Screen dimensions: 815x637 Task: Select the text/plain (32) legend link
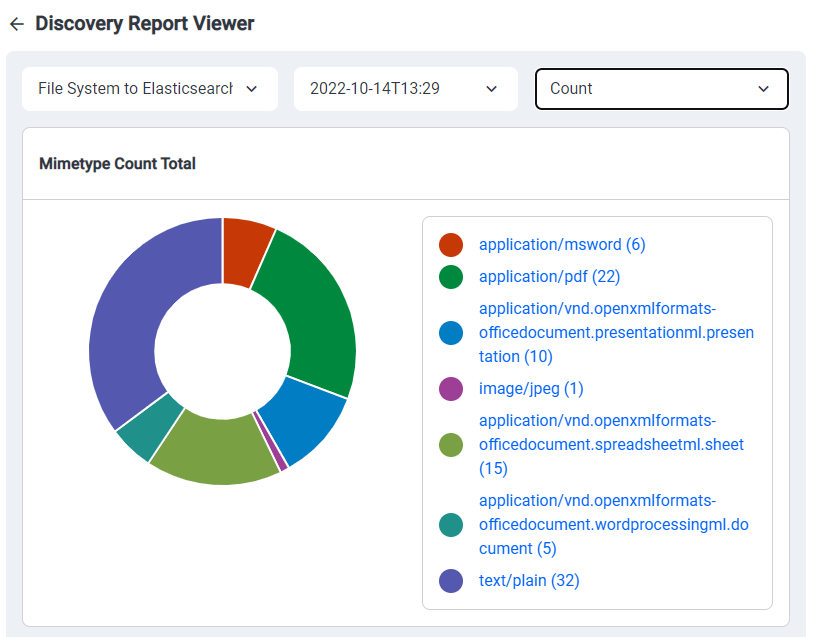click(529, 581)
